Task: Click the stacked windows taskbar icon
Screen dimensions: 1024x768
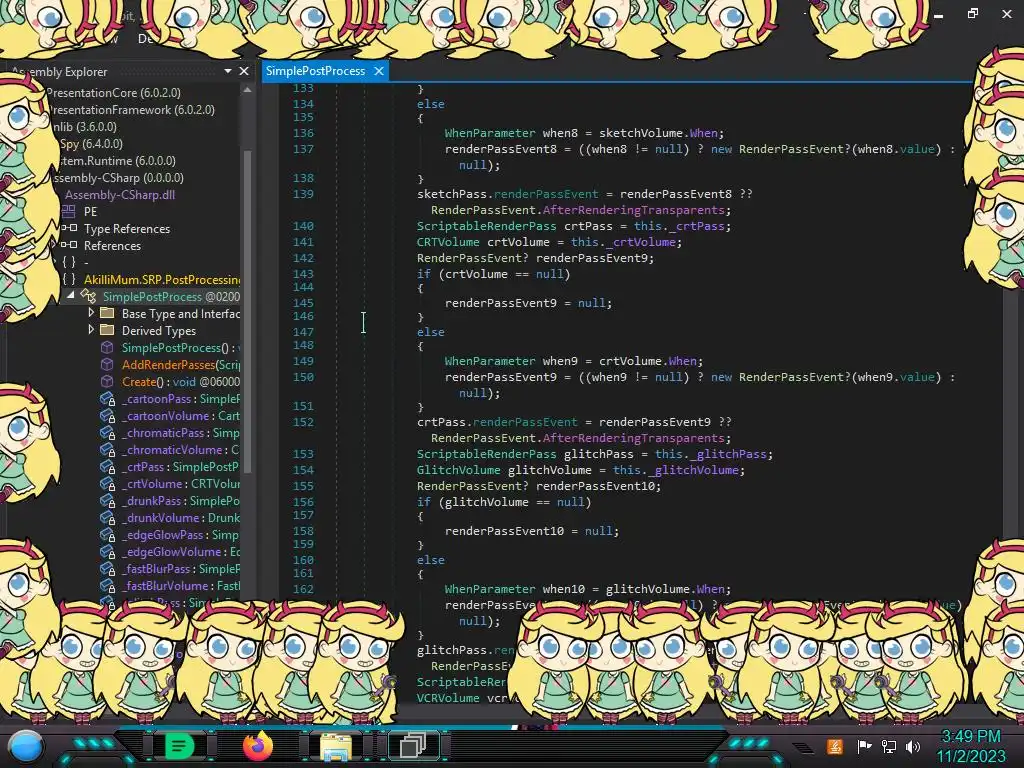Action: click(x=413, y=745)
